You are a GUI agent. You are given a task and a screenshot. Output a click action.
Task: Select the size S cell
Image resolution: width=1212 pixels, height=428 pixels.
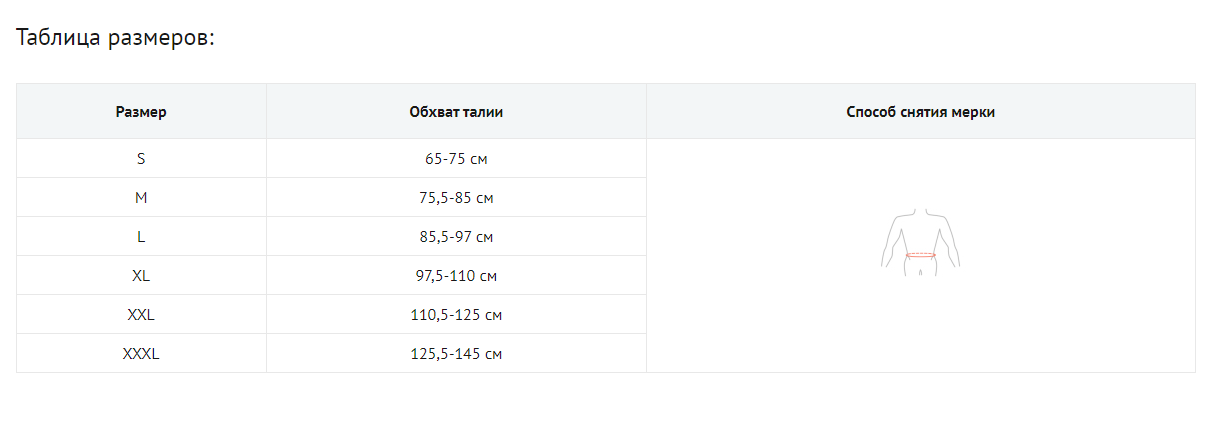tap(141, 159)
